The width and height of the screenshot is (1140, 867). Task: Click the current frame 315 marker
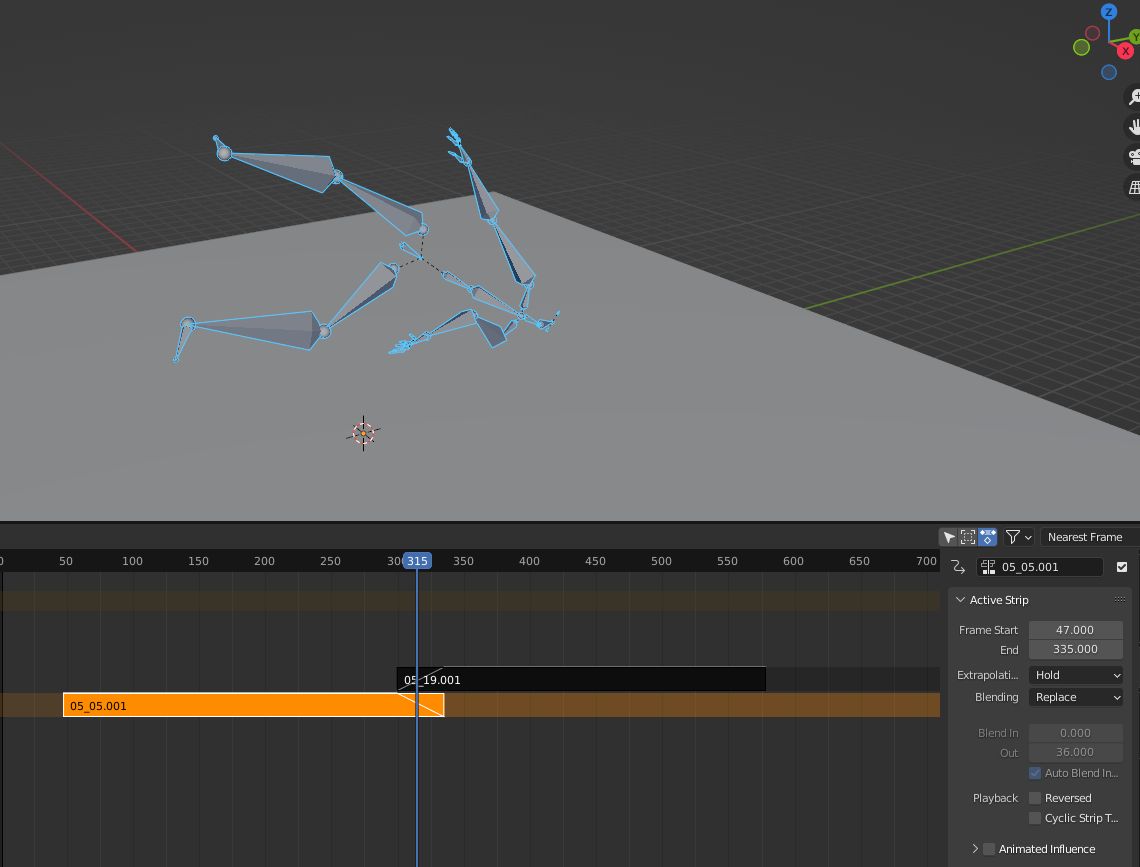(x=417, y=561)
